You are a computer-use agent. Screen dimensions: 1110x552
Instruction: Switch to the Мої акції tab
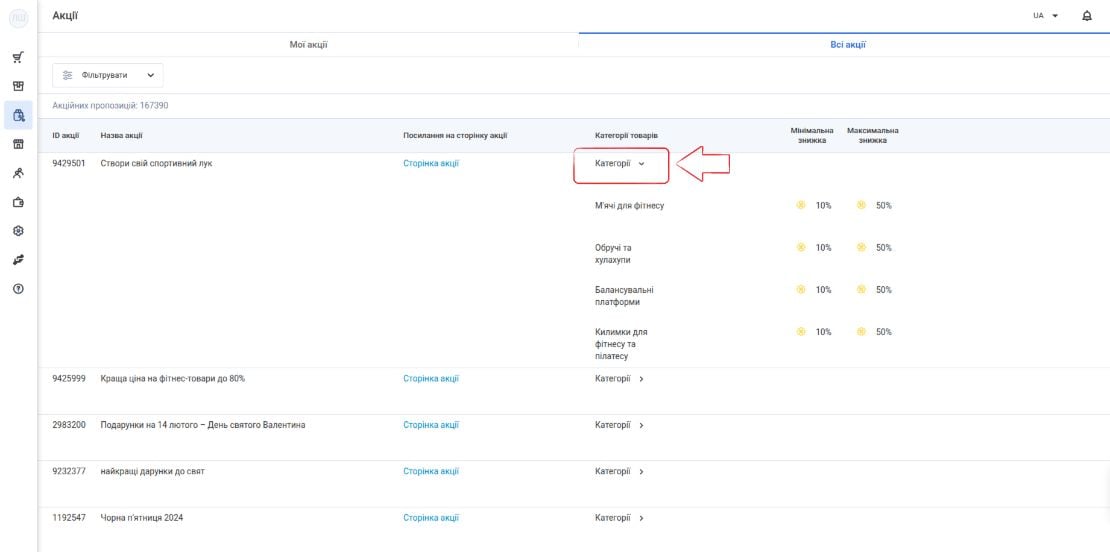[x=309, y=45]
